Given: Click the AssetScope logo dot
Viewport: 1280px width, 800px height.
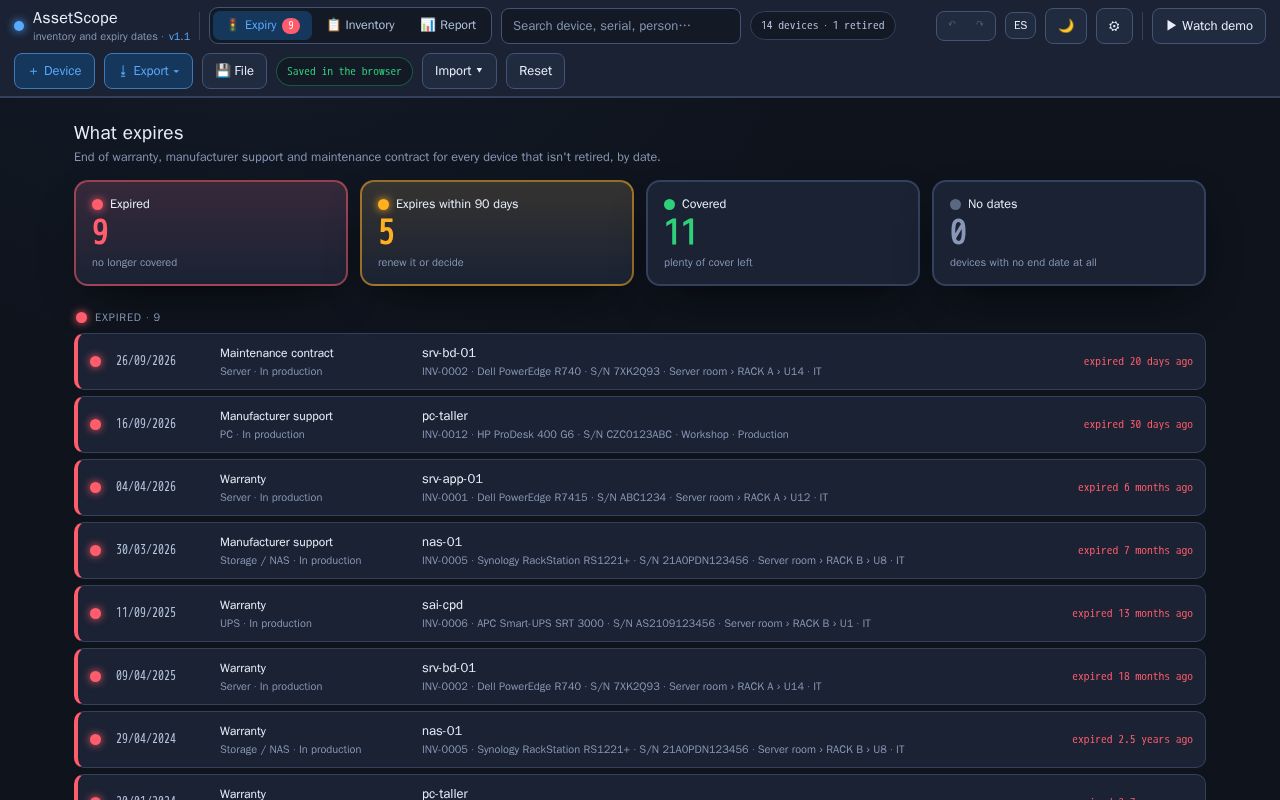Looking at the screenshot, I should click(x=19, y=26).
